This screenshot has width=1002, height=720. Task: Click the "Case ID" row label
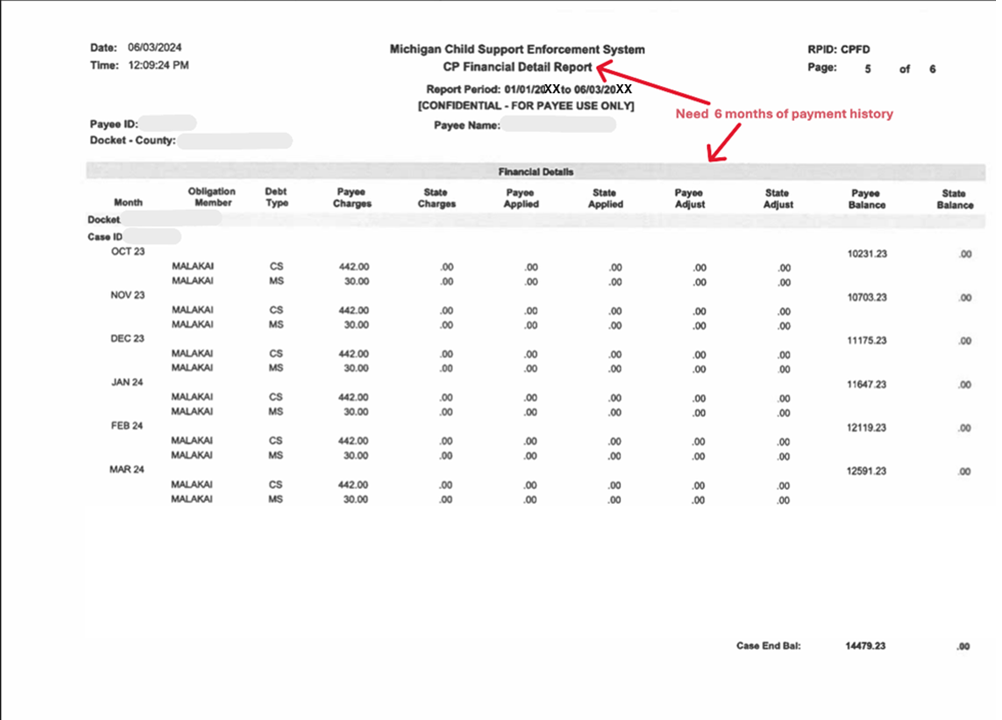click(105, 237)
